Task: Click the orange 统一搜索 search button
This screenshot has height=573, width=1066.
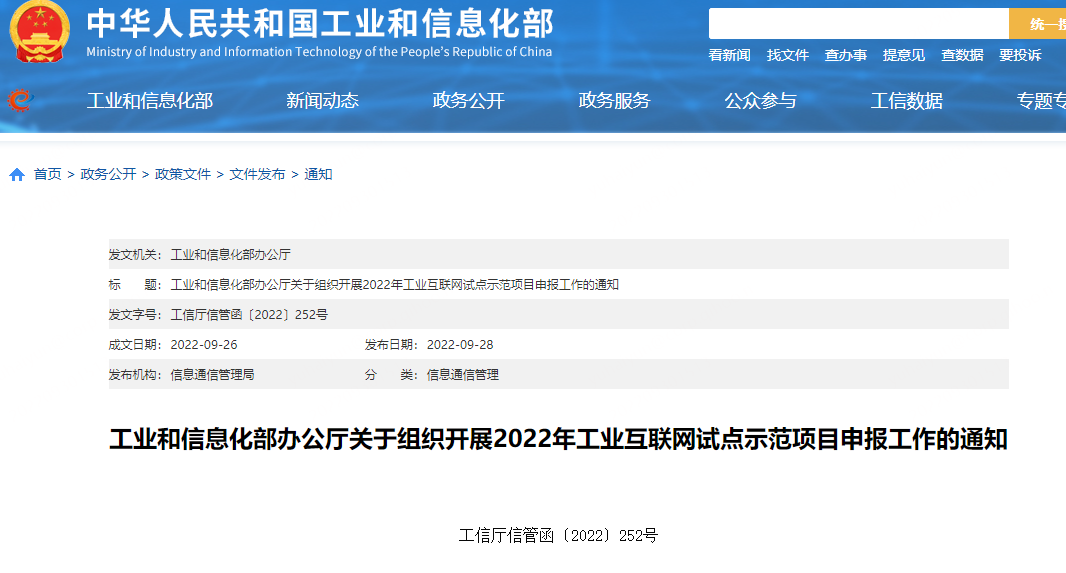Action: coord(1037,24)
